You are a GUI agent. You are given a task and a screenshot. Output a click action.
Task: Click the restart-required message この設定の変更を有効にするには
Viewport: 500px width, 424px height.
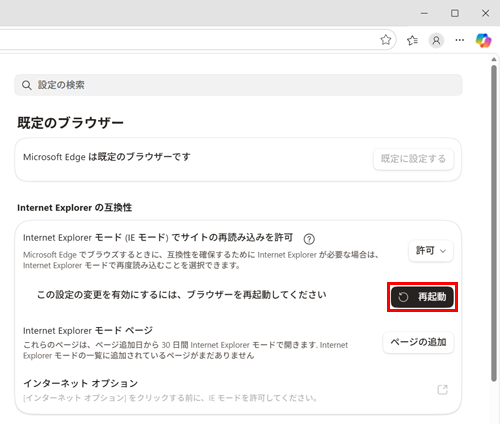point(181,295)
